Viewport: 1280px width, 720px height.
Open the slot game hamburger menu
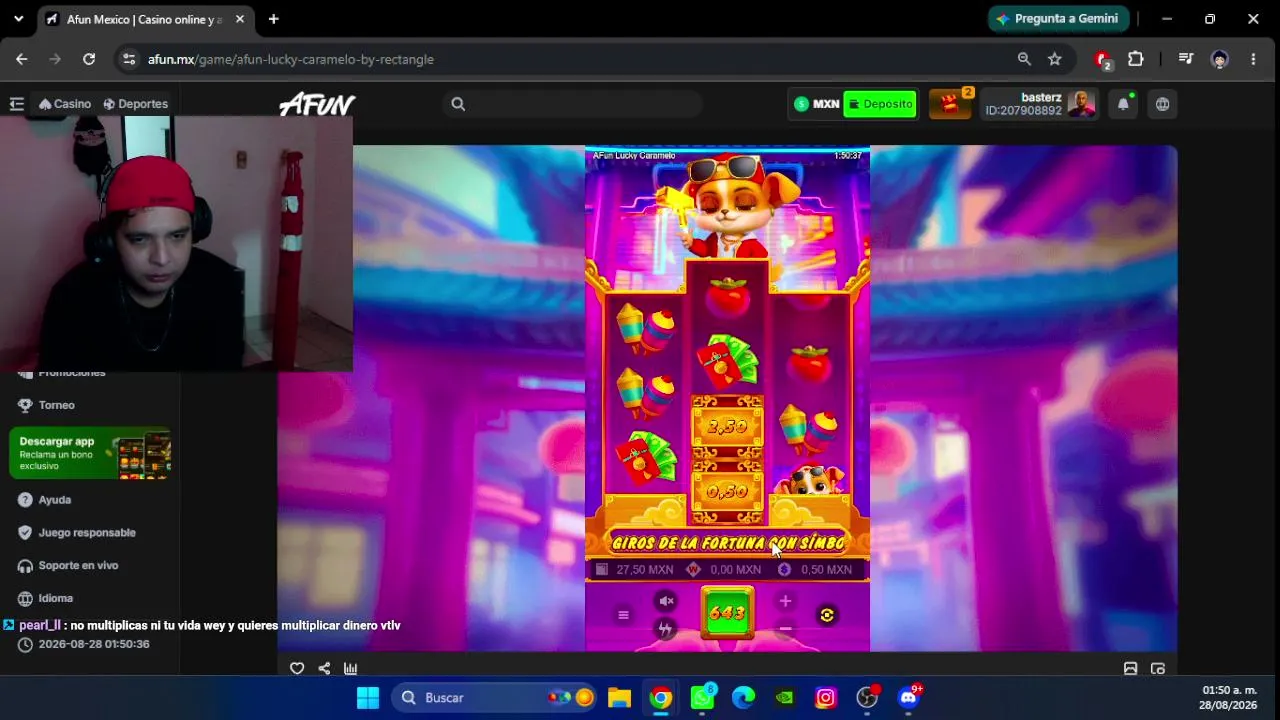point(623,615)
